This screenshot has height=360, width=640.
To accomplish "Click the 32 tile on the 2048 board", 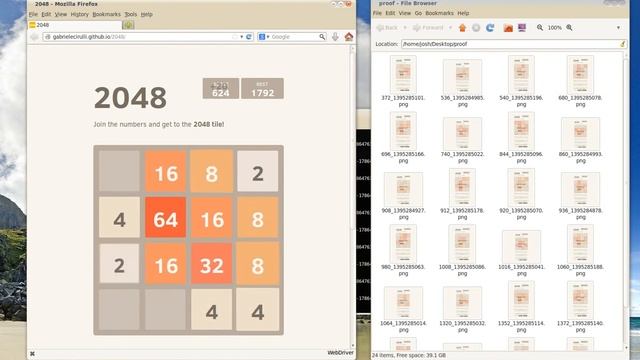I will (x=211, y=264).
